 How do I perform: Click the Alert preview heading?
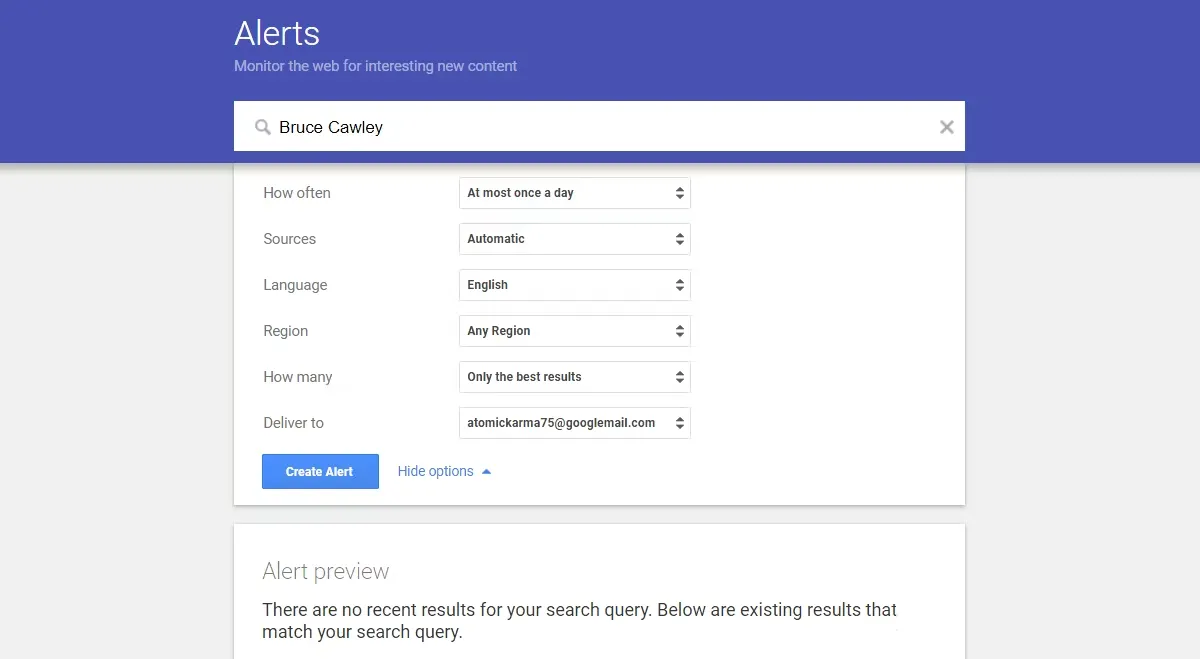(x=325, y=571)
